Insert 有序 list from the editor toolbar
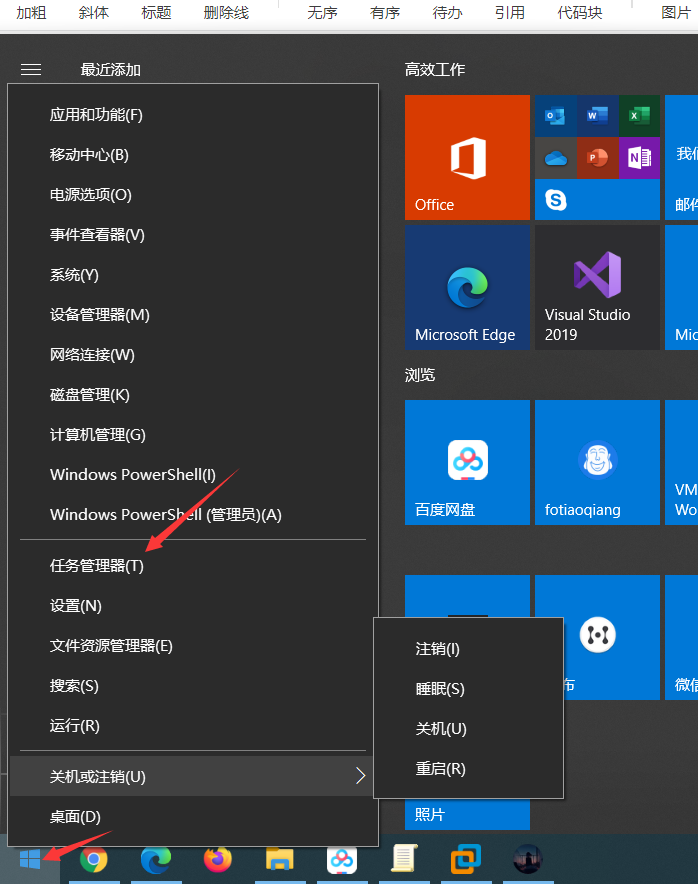Screen dimensions: 698x884 (x=385, y=12)
